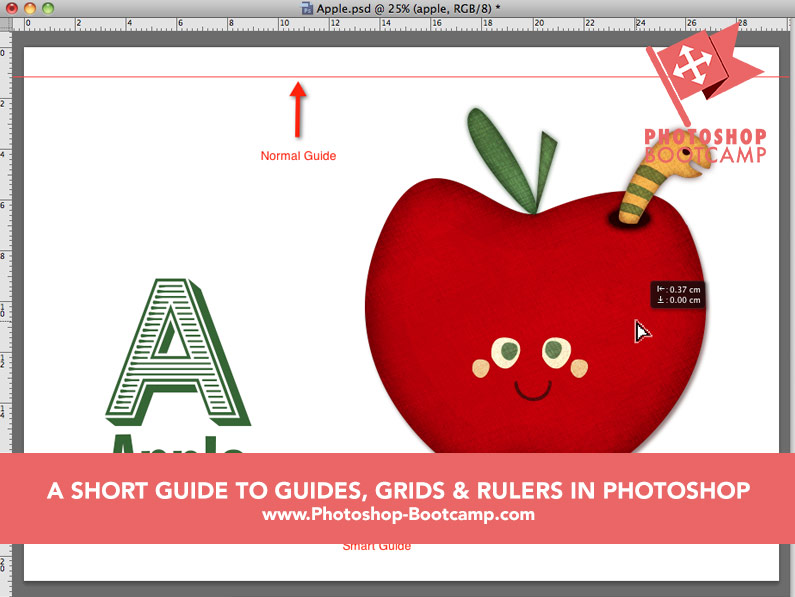
Task: Click the www.Photoshop-Bootcamp.com link
Action: pos(398,514)
